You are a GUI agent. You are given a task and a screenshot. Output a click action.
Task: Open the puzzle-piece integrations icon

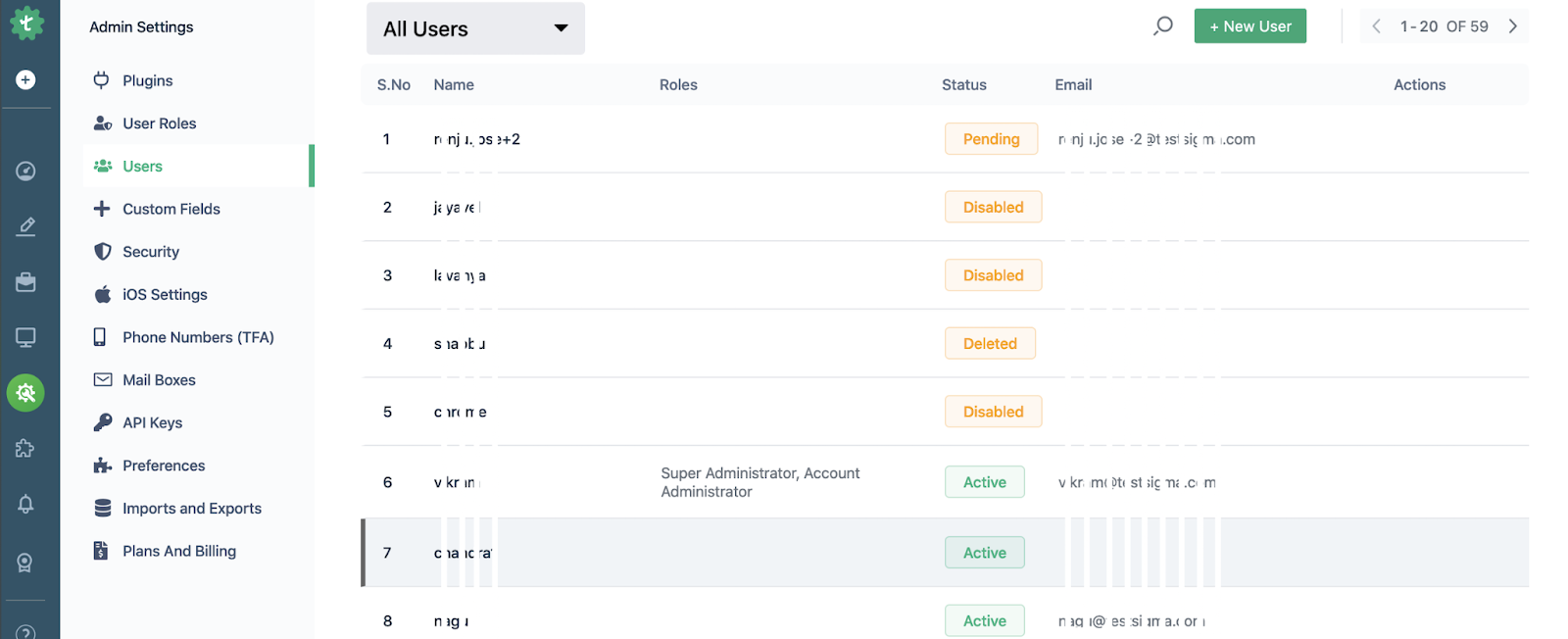click(25, 448)
